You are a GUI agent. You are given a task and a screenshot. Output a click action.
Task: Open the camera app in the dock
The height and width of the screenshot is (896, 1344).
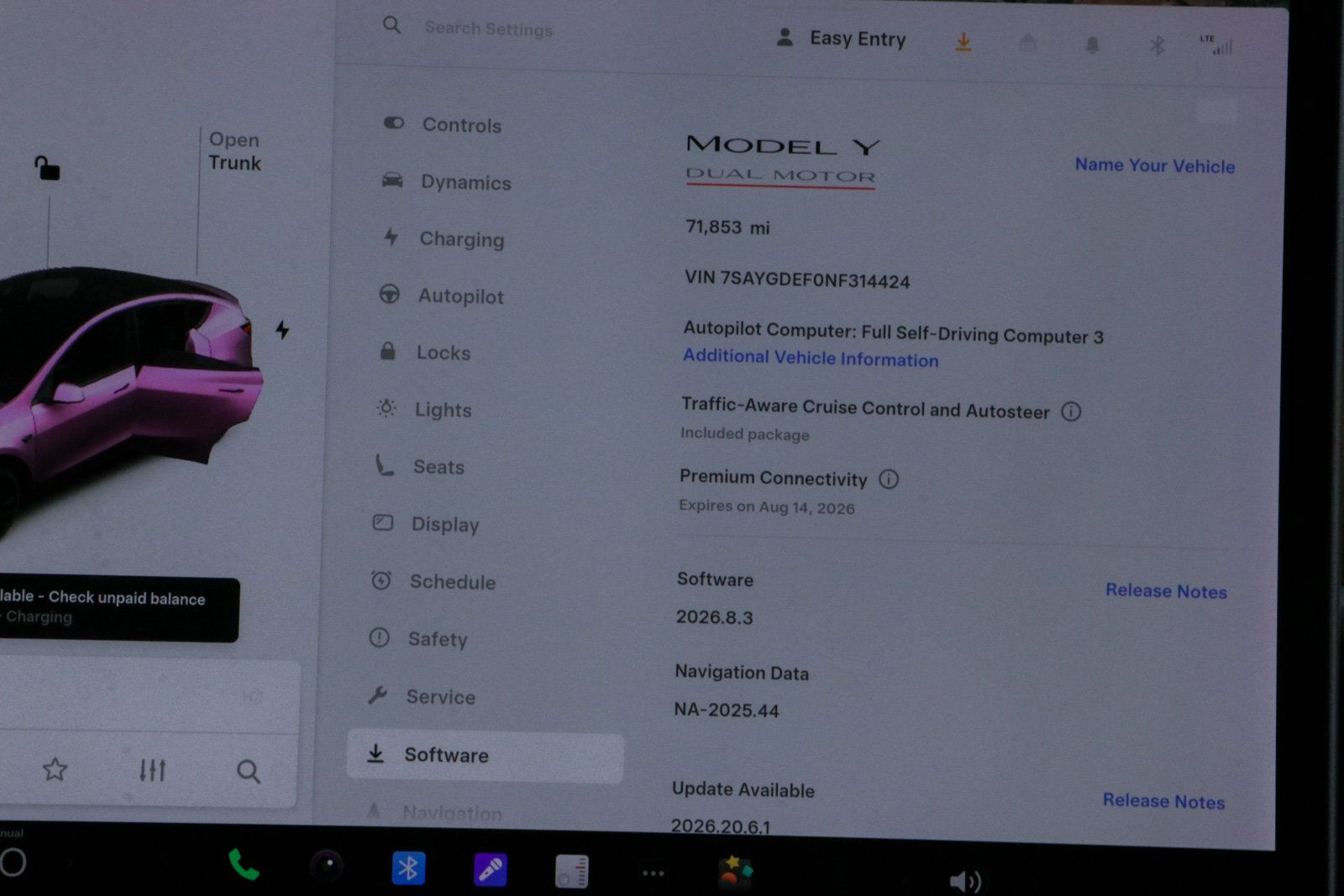326,866
